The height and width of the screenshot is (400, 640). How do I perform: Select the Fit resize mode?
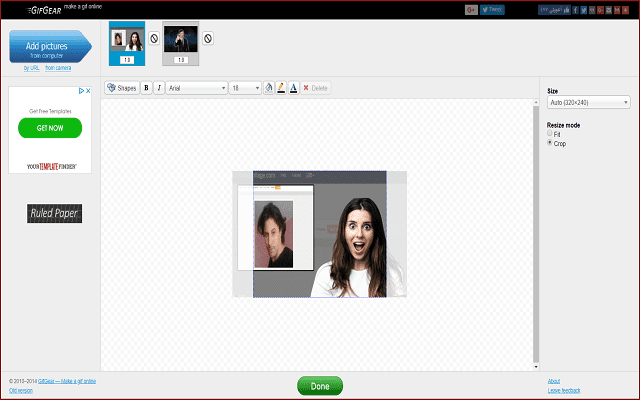[549, 134]
